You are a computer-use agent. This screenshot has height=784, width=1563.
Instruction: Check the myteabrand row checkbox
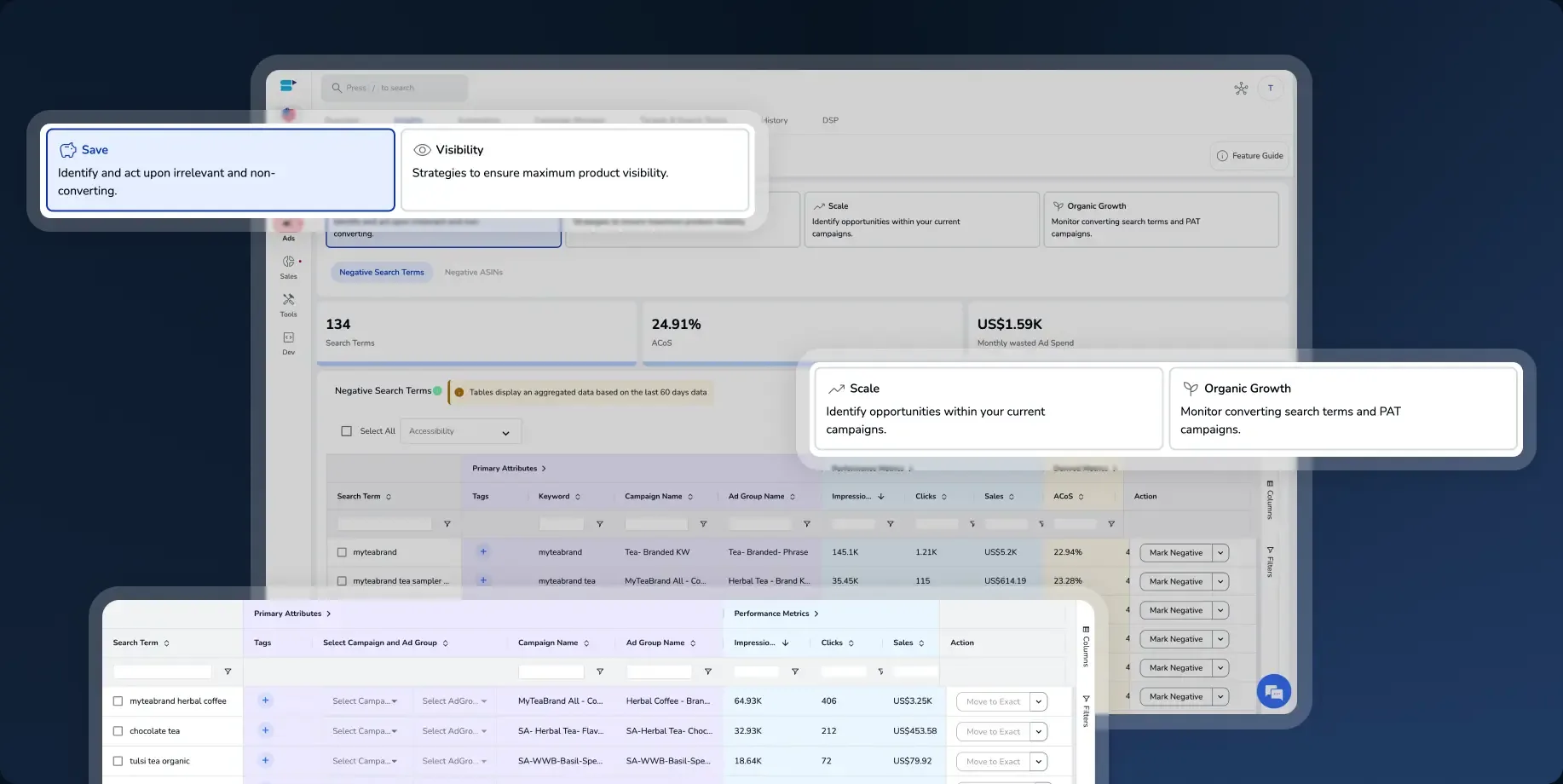tap(342, 552)
